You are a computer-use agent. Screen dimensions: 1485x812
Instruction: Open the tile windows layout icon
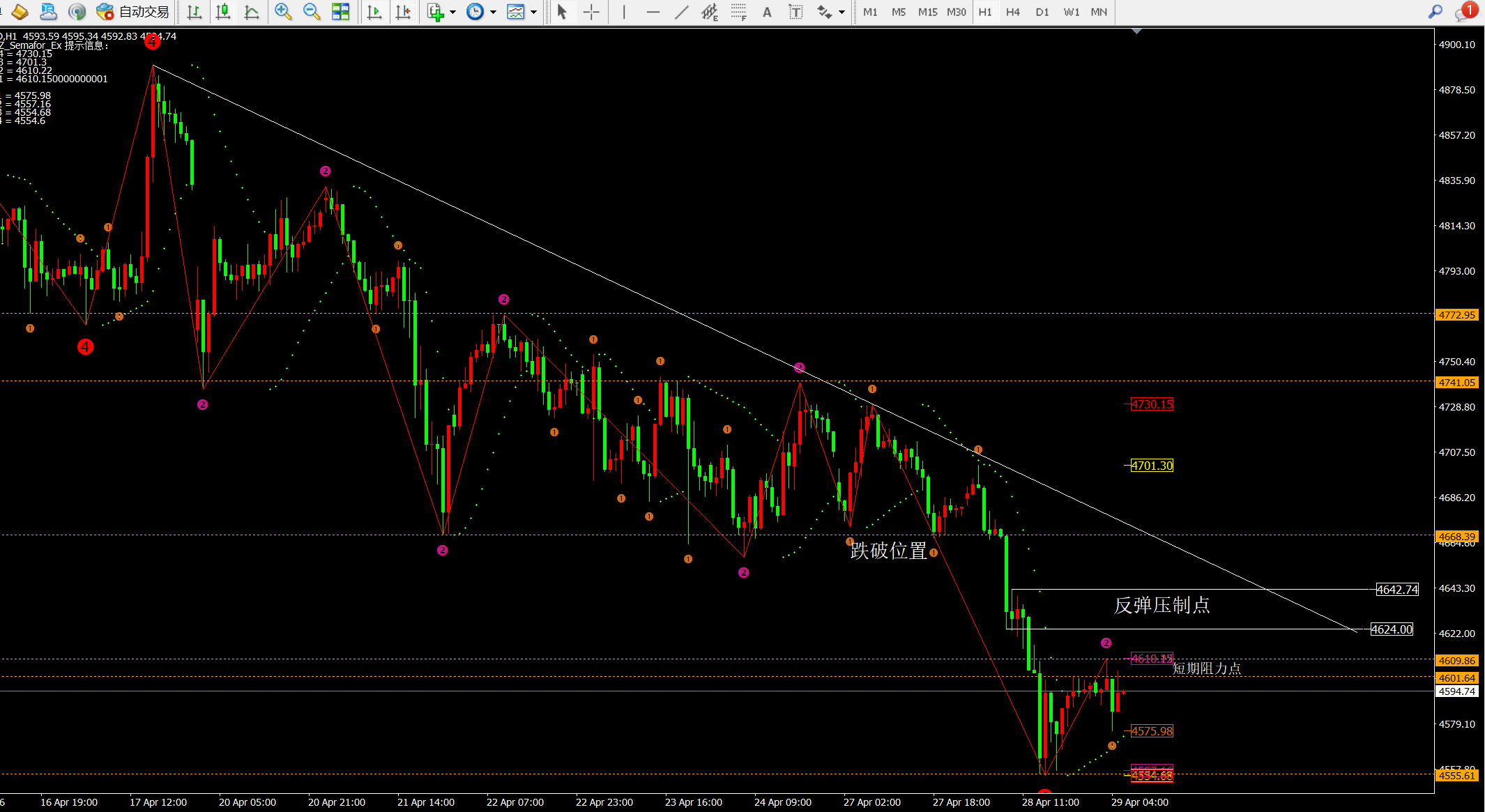tap(340, 12)
